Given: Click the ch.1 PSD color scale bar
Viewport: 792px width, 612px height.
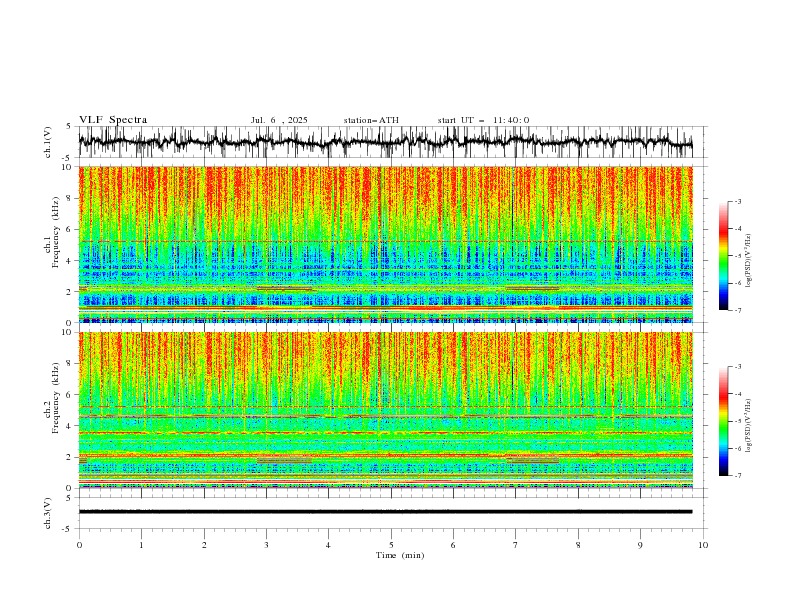Looking at the screenshot, I should 724,256.
